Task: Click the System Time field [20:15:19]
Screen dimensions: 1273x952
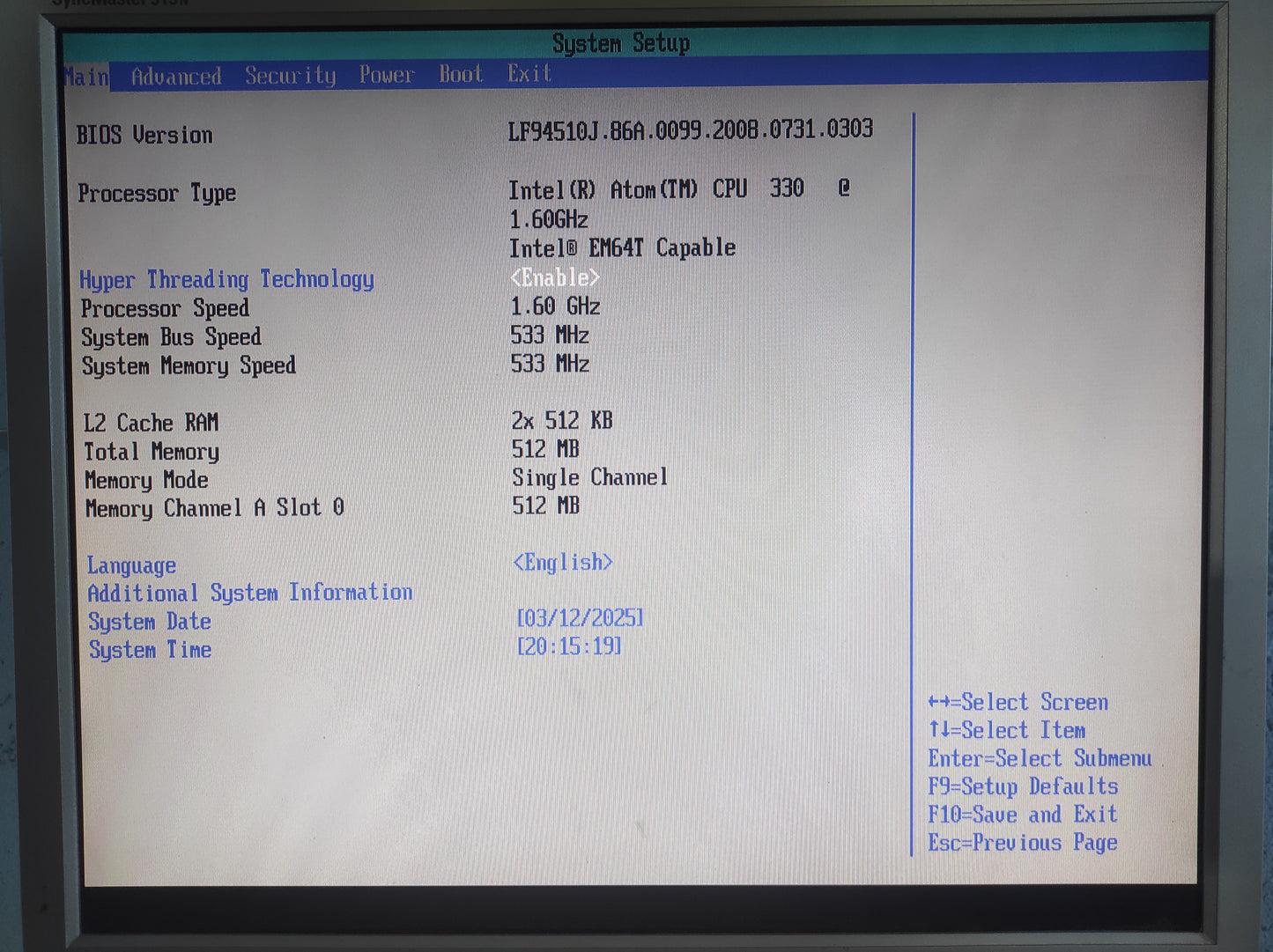Action: [x=569, y=646]
